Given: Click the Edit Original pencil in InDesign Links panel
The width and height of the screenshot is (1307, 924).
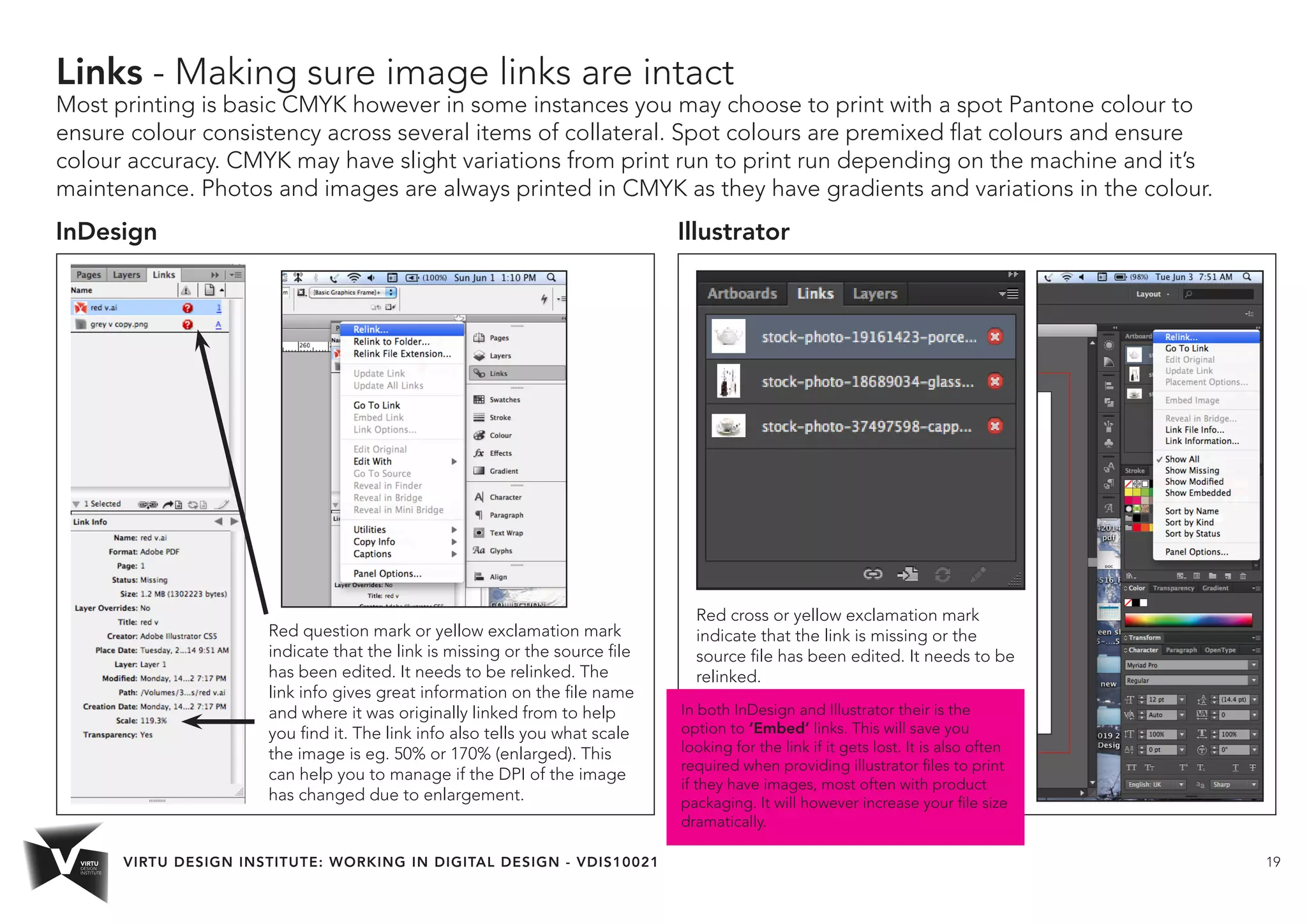Looking at the screenshot, I should (x=221, y=504).
